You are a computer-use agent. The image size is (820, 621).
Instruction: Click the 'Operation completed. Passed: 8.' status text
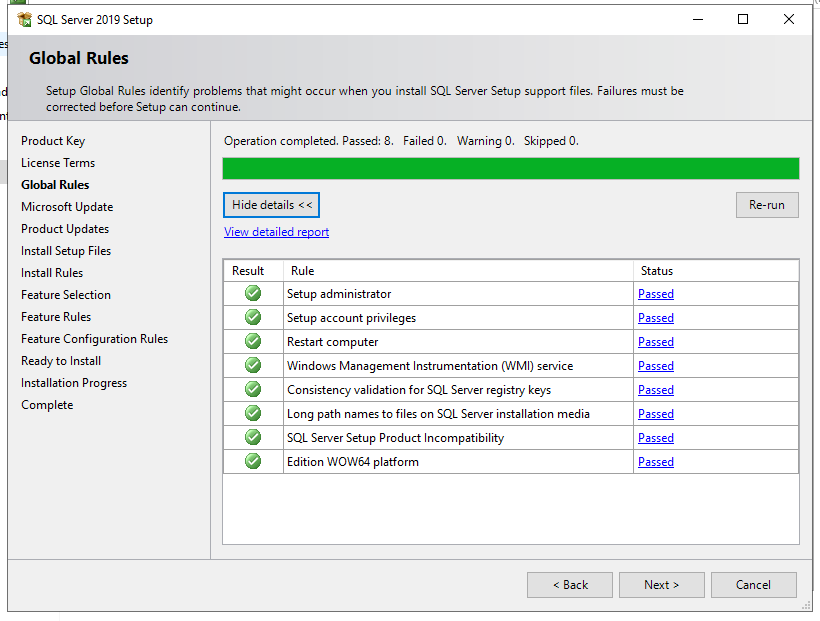309,141
